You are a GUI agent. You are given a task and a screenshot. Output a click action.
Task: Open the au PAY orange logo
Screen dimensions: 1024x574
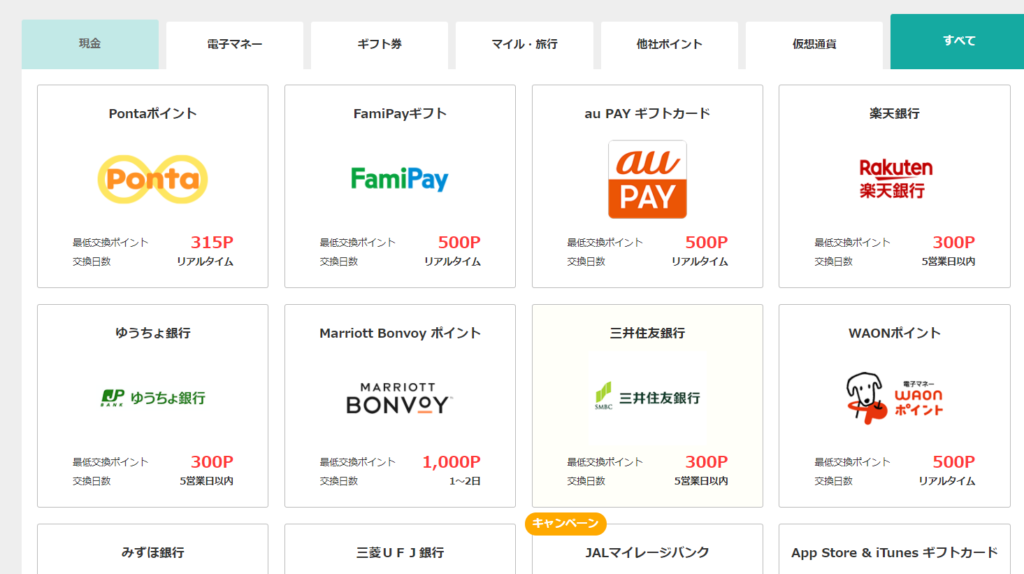pyautogui.click(x=647, y=179)
